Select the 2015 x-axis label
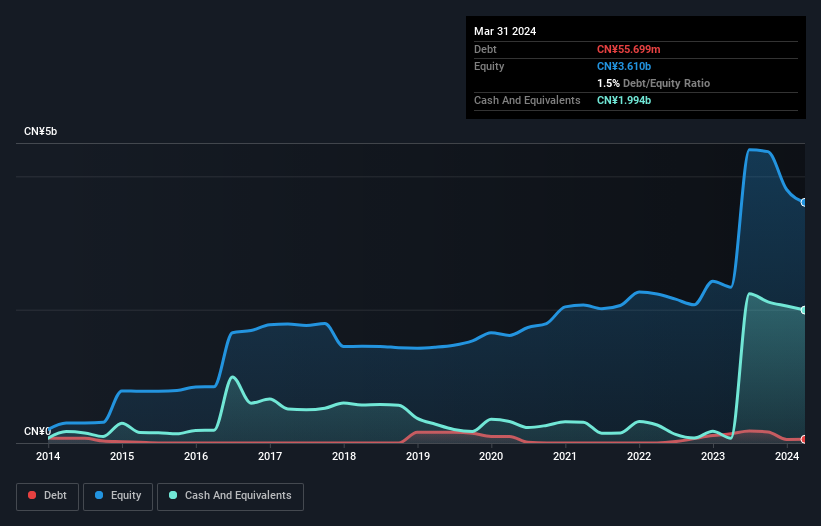The width and height of the screenshot is (821, 526). coord(122,456)
